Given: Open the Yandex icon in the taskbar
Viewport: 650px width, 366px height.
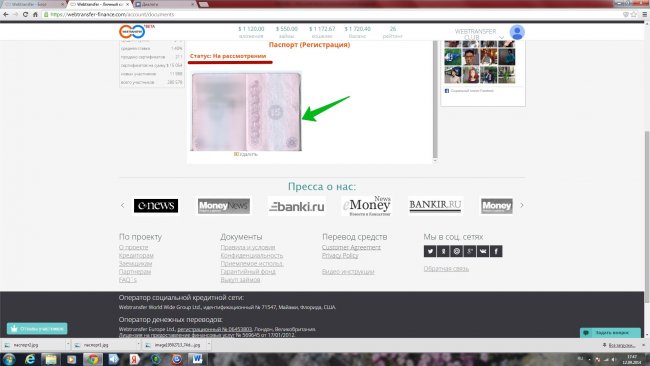Looking at the screenshot, I should point(135,359).
